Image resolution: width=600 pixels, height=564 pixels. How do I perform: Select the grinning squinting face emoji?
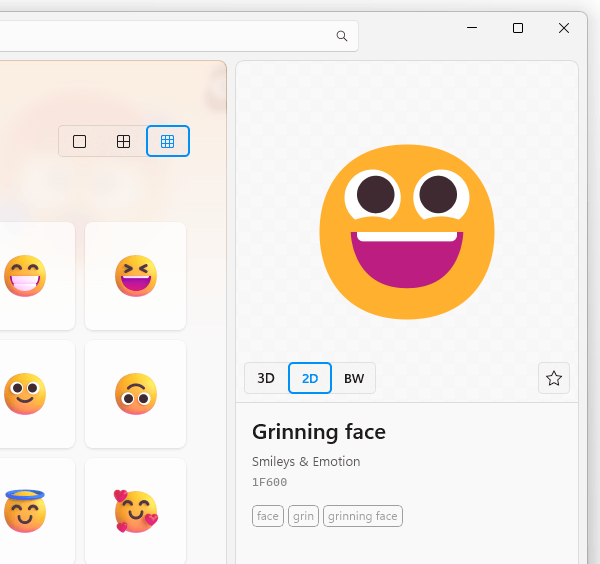click(135, 276)
